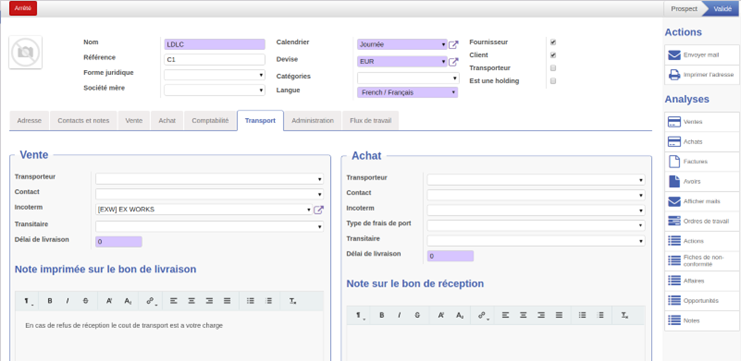Switch to the Flux de travail tab
This screenshot has height=361, width=741.
tap(370, 120)
